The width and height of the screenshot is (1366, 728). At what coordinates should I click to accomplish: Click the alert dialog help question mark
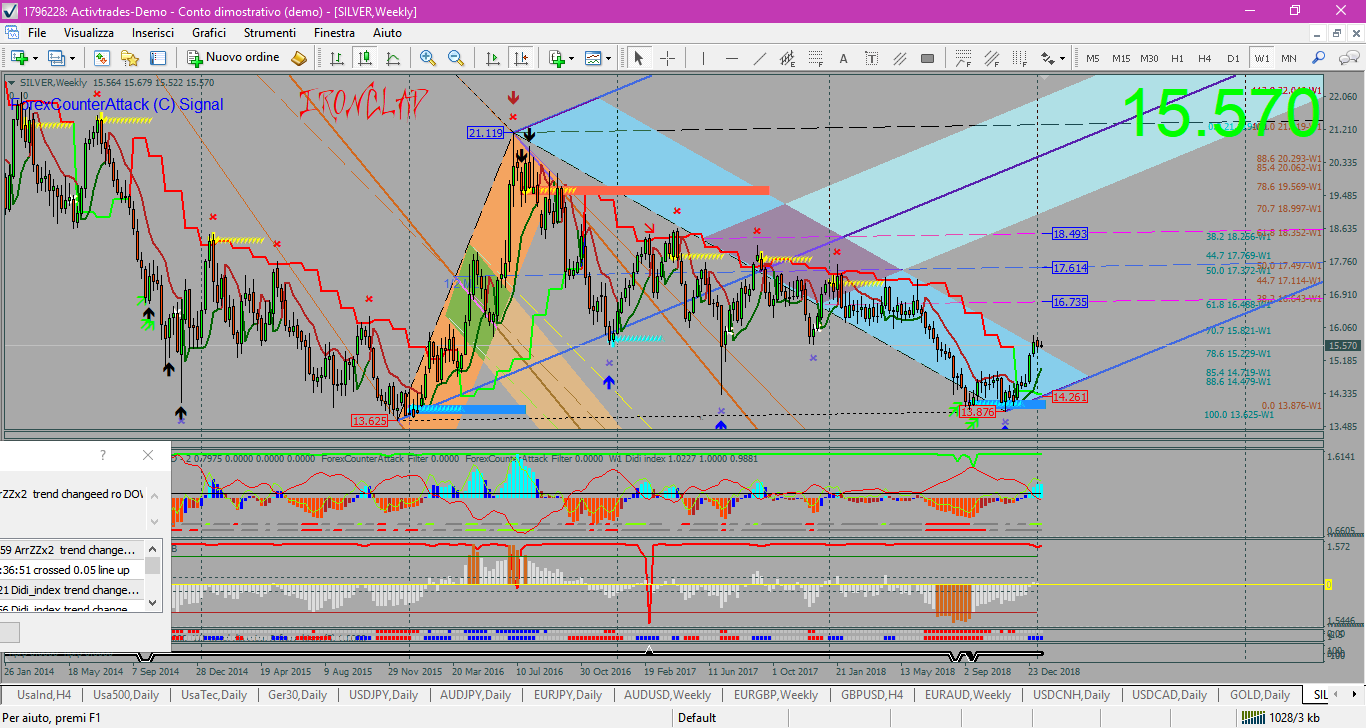pyautogui.click(x=102, y=455)
